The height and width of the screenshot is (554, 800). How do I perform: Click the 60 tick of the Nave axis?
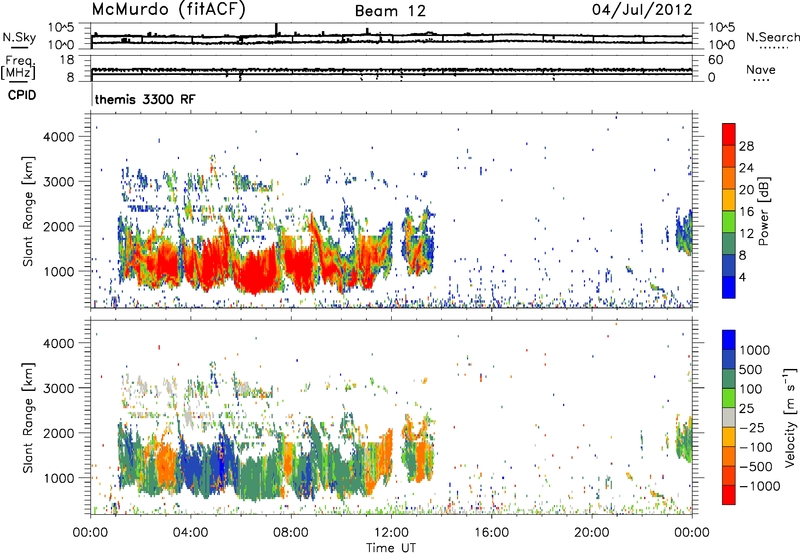716,60
